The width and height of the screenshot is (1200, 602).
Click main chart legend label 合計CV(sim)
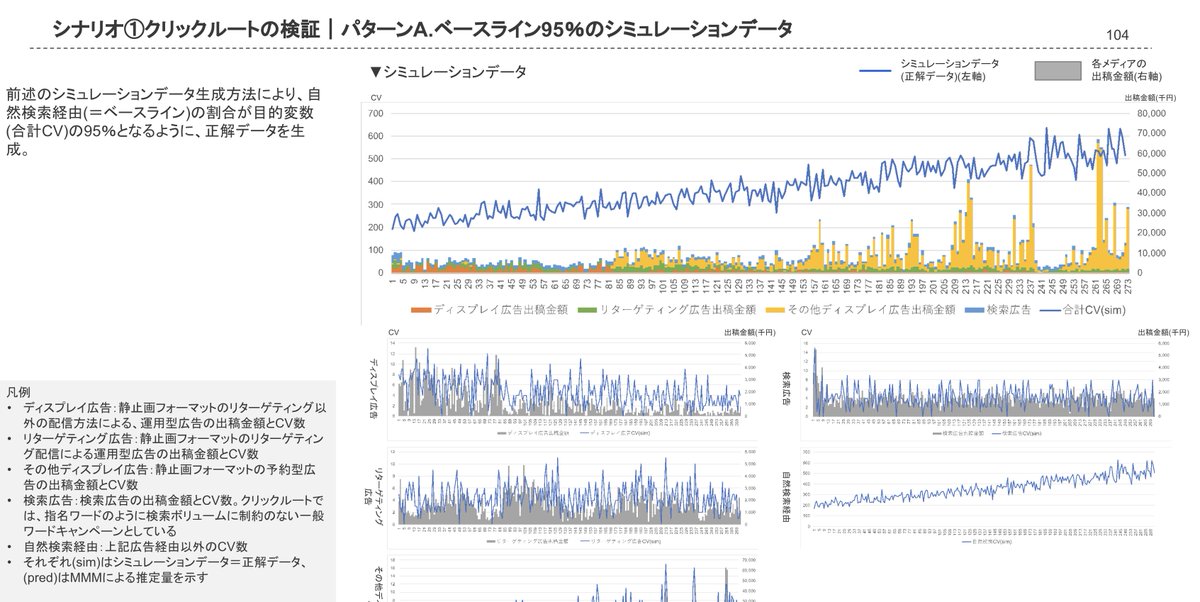point(1094,310)
